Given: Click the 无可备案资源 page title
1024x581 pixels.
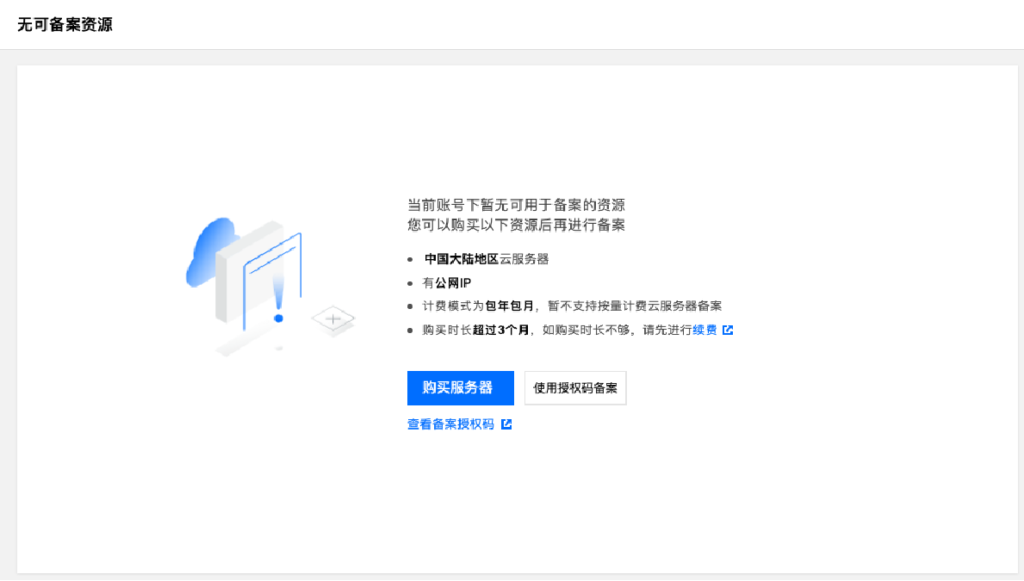Looking at the screenshot, I should (x=63, y=24).
